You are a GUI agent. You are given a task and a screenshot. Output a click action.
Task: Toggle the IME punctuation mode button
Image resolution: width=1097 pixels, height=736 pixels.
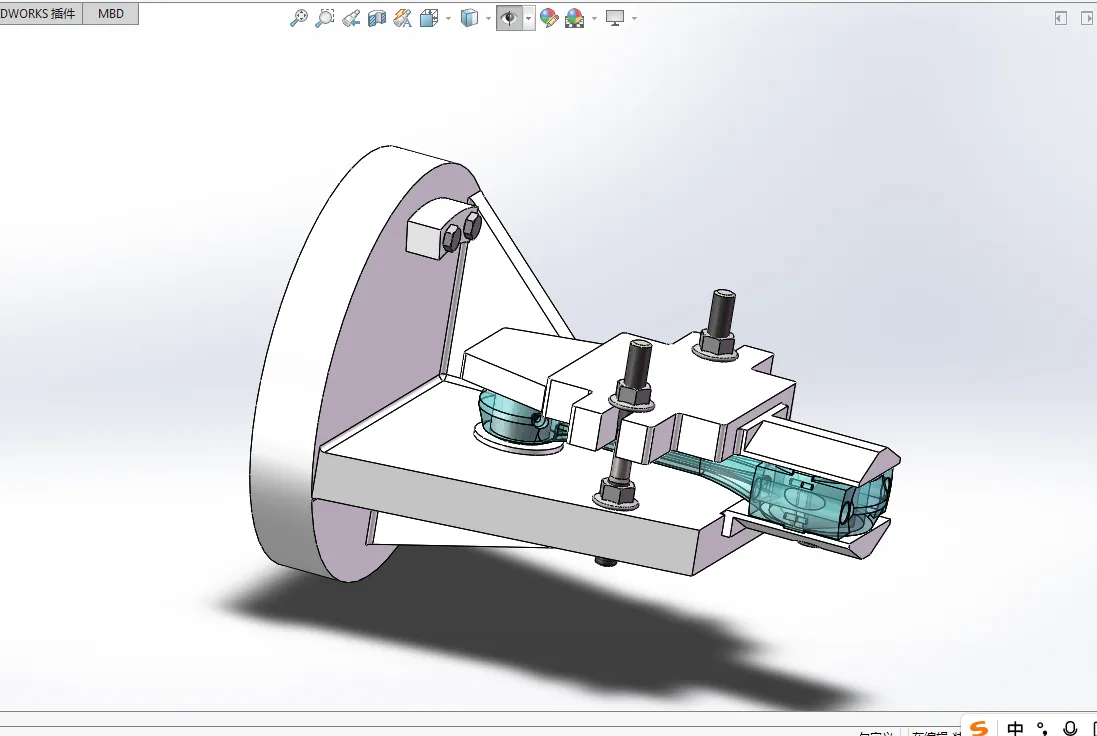1042,729
